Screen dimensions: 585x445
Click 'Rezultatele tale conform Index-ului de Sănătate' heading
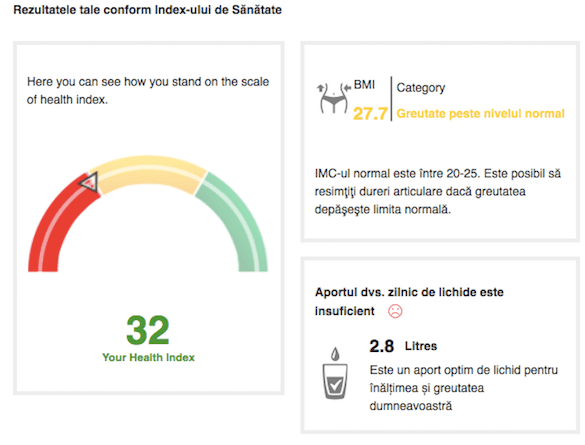147,10
